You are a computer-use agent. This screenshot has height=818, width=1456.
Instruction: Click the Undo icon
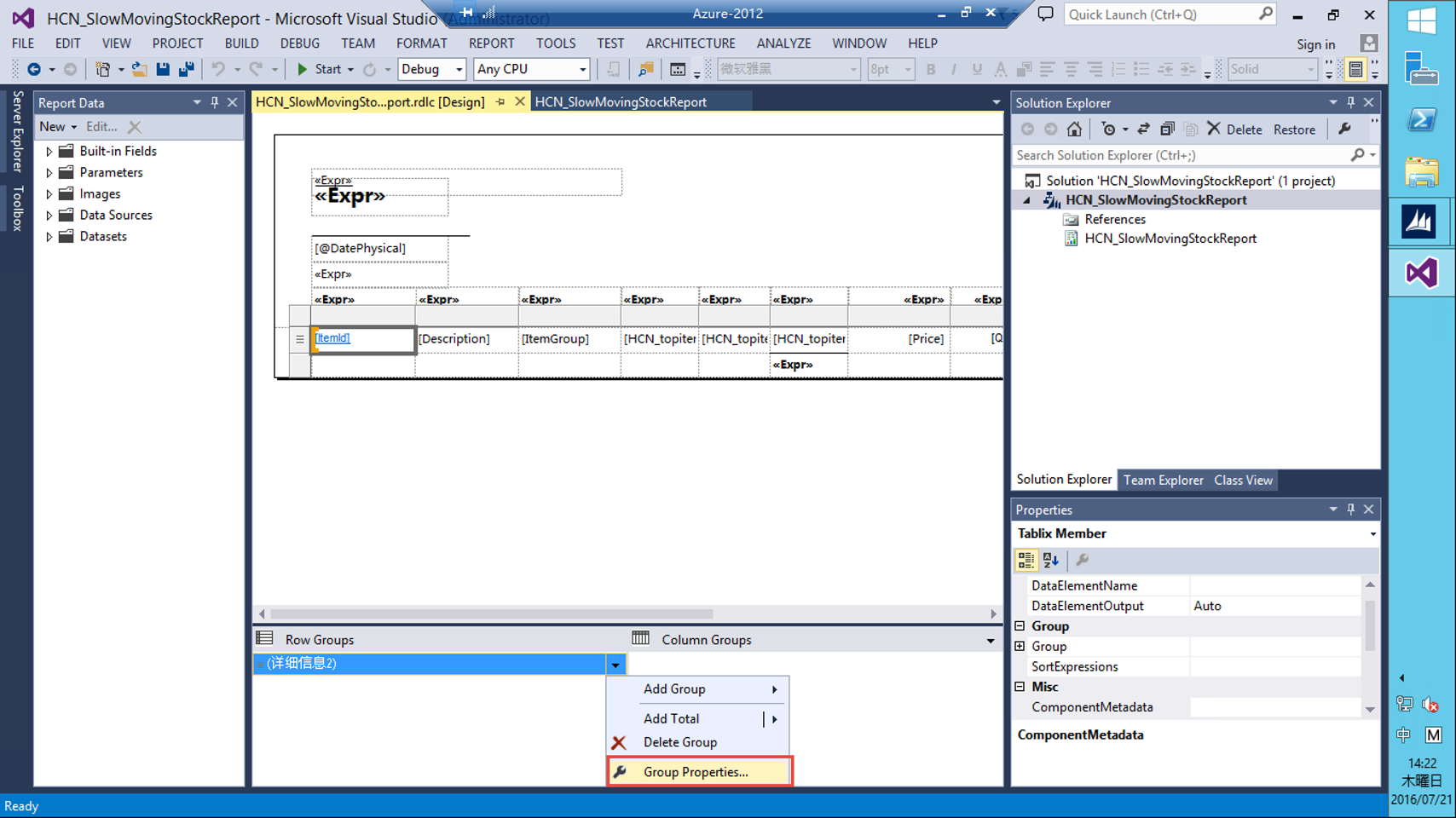[218, 69]
